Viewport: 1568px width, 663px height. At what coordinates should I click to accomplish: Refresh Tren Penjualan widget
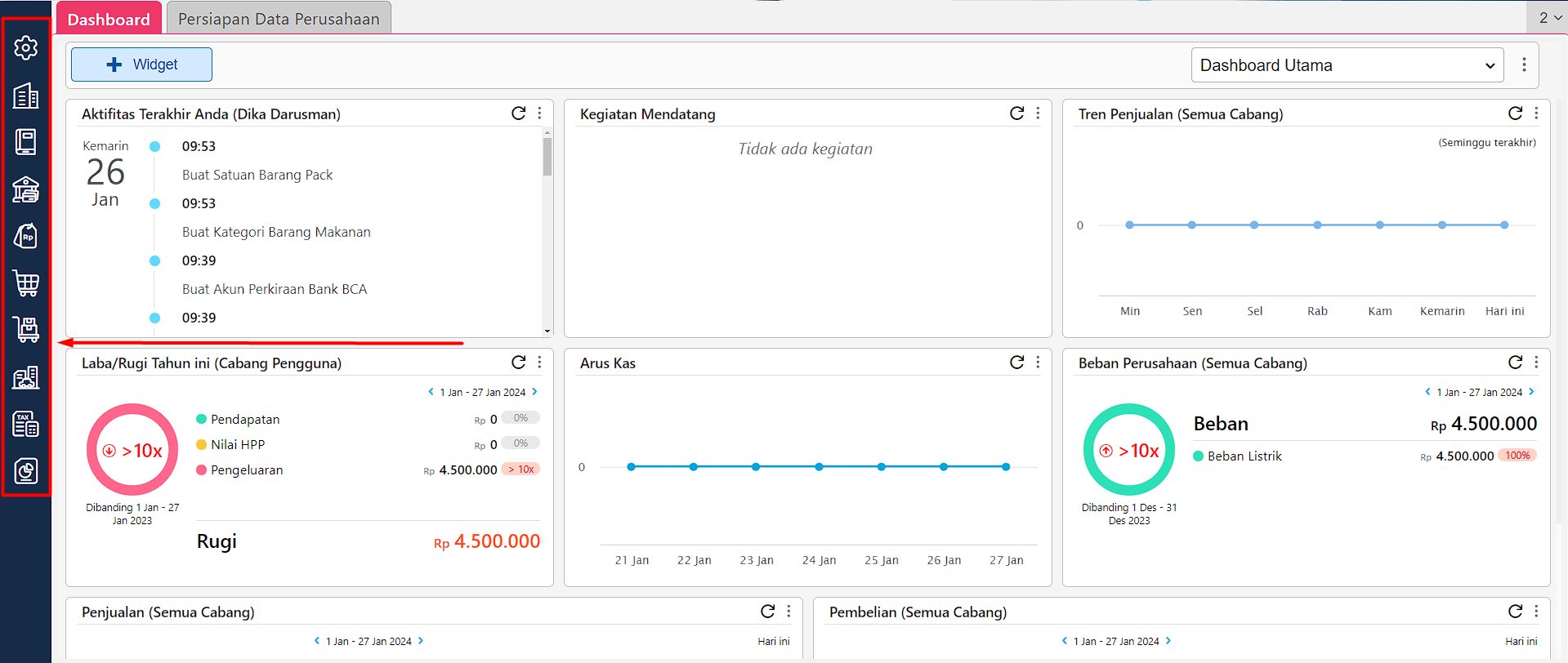coord(1515,113)
